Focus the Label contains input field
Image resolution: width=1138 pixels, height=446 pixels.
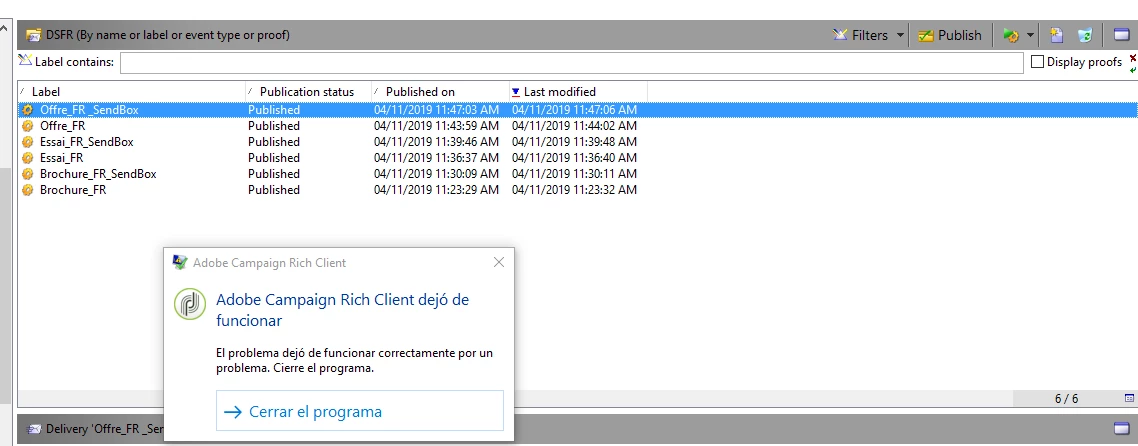[x=571, y=63]
